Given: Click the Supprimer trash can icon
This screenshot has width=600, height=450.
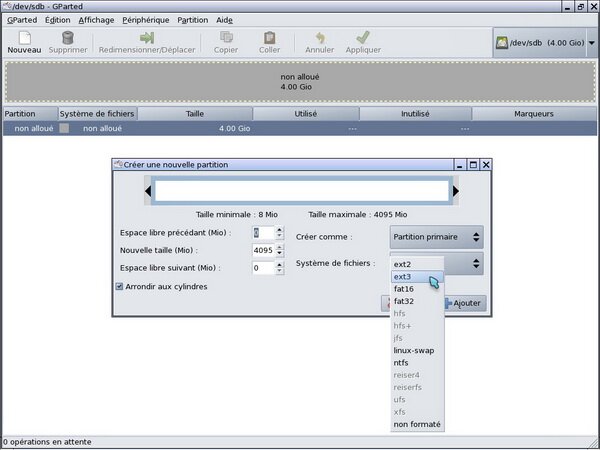Looking at the screenshot, I should [x=68, y=38].
